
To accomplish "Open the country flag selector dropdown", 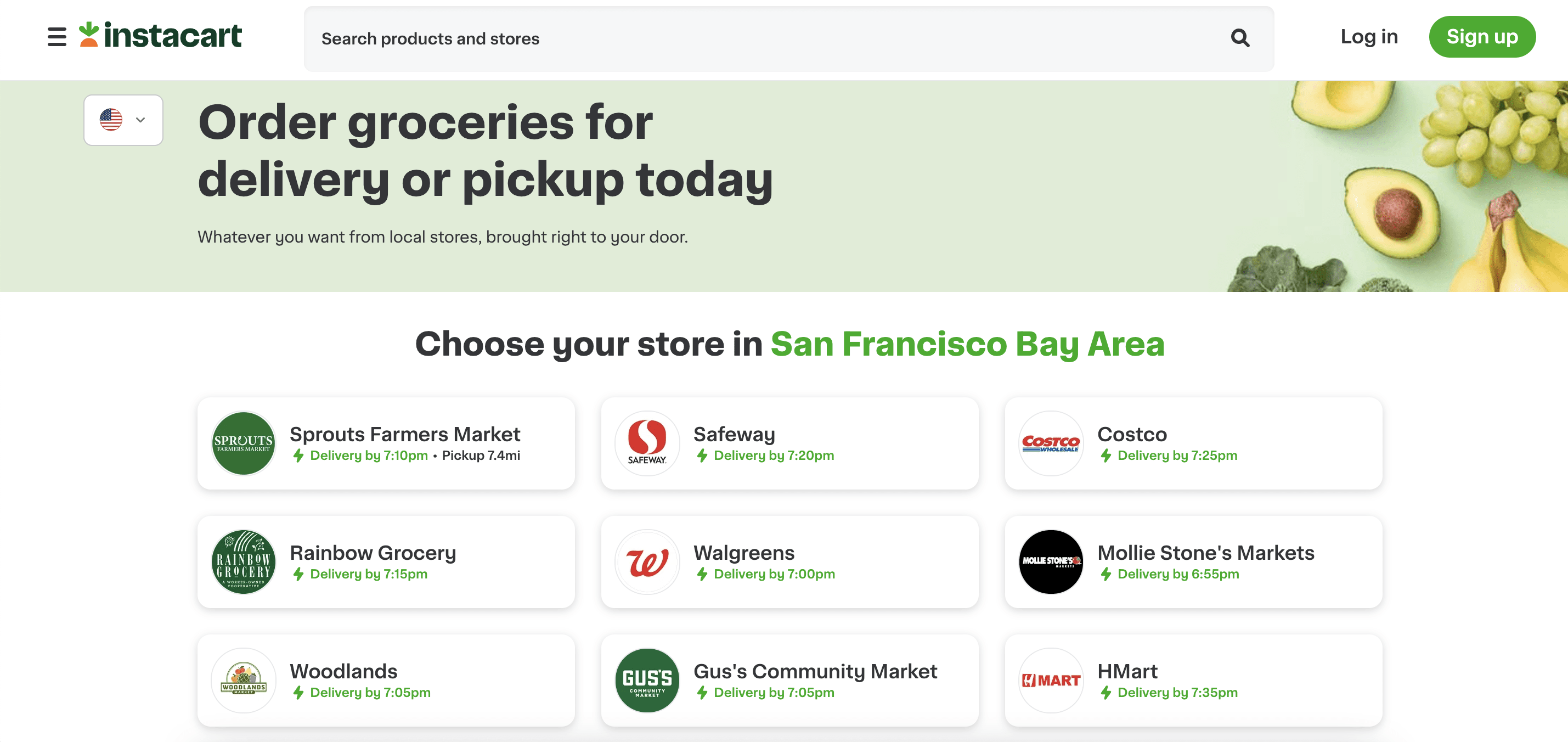I will click(123, 120).
